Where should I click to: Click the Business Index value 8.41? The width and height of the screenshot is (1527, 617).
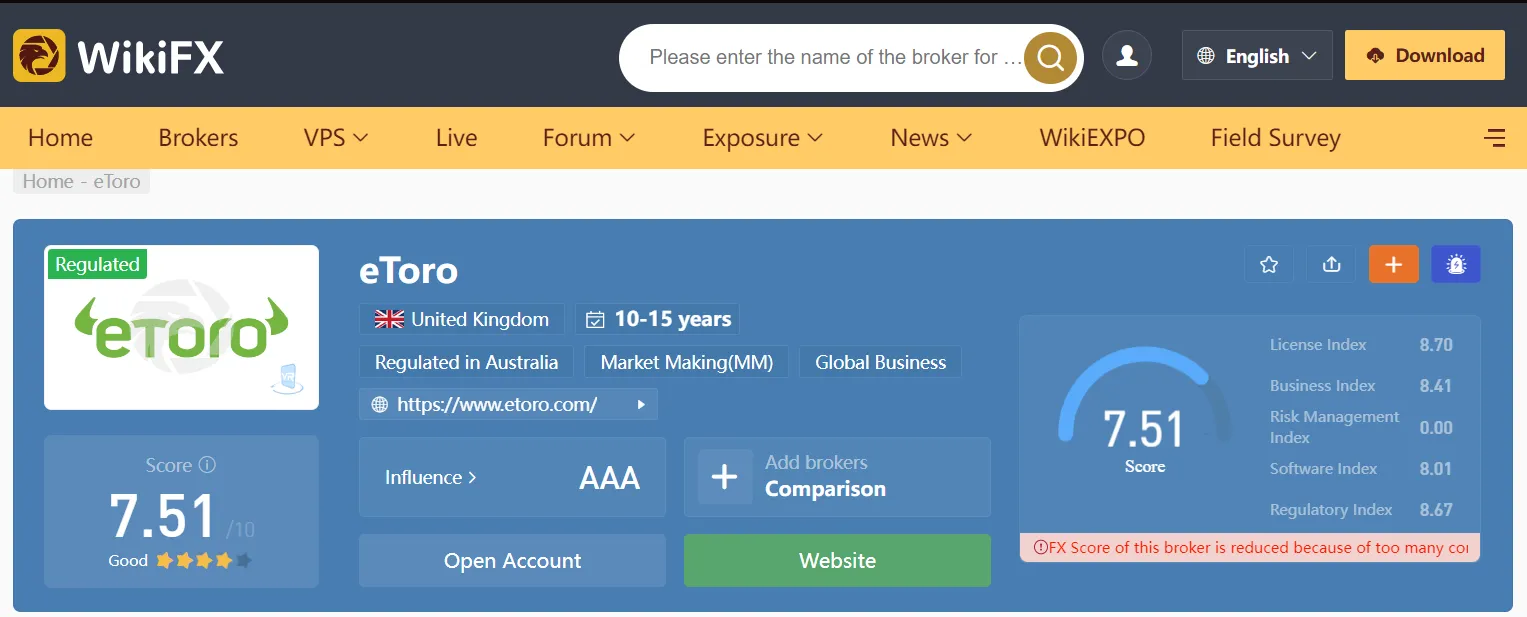click(x=1436, y=386)
